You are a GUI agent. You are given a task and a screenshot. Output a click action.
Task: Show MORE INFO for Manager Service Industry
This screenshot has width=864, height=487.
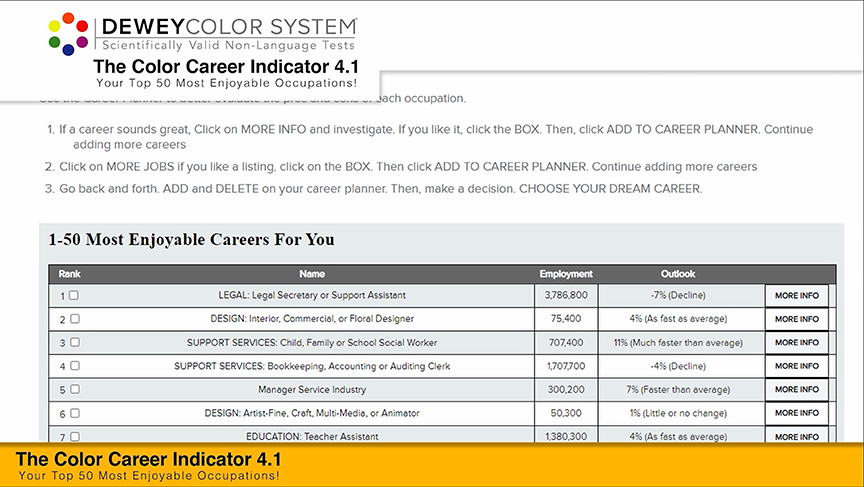click(x=797, y=389)
